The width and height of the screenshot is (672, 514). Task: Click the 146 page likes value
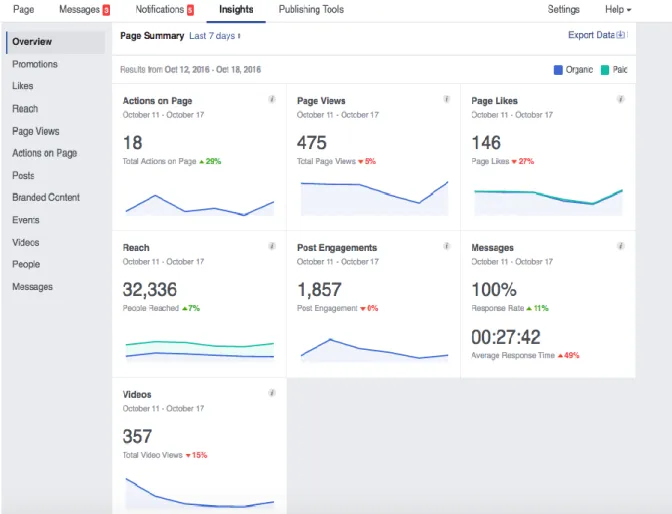(x=486, y=143)
